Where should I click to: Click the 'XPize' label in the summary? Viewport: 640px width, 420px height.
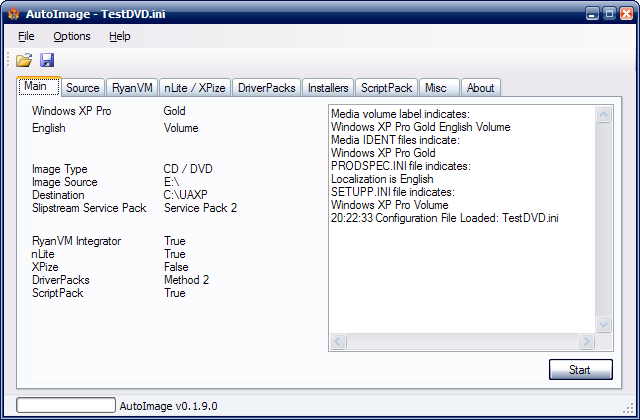click(x=45, y=267)
